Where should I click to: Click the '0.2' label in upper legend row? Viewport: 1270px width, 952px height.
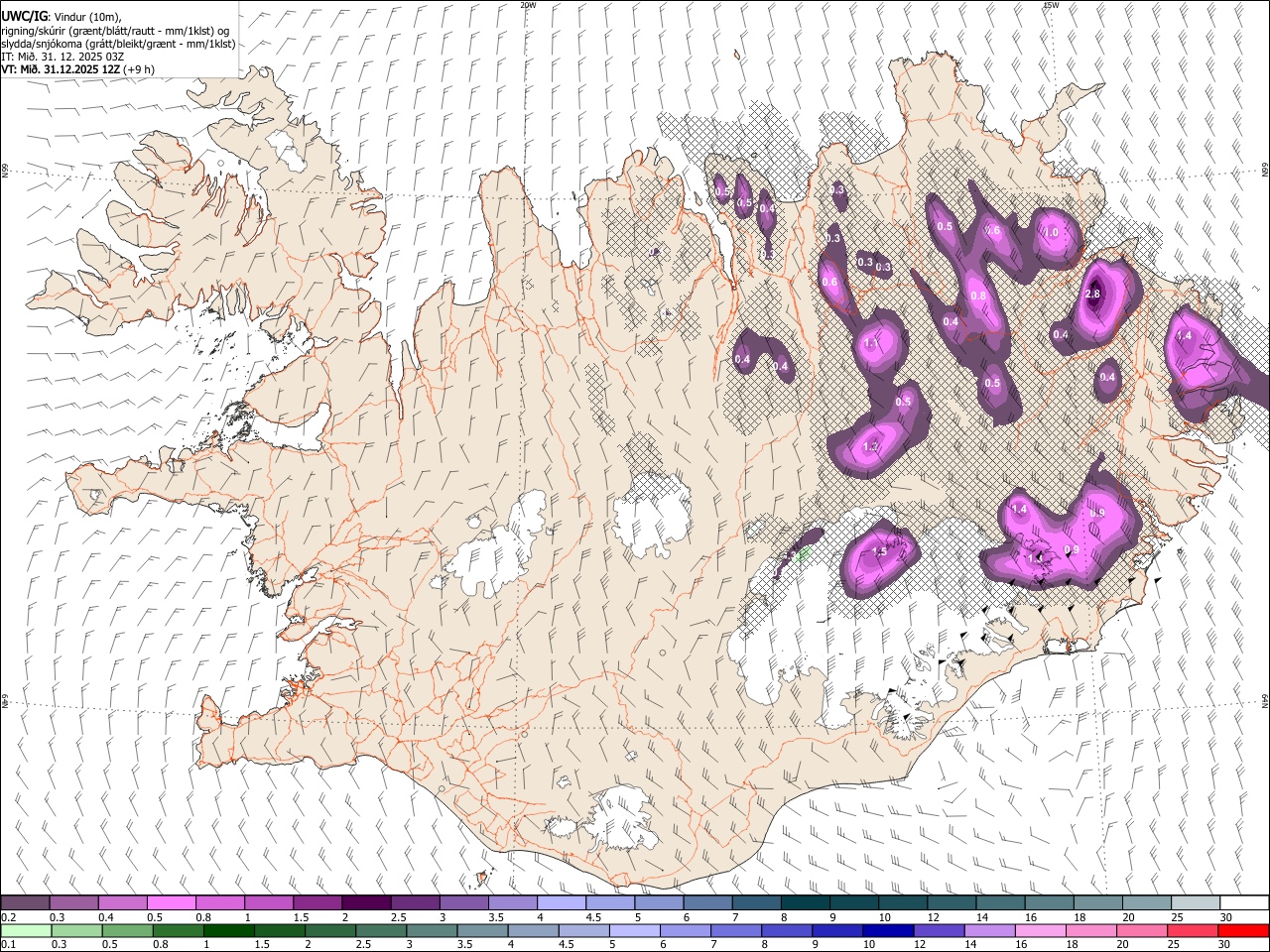pos(9,917)
